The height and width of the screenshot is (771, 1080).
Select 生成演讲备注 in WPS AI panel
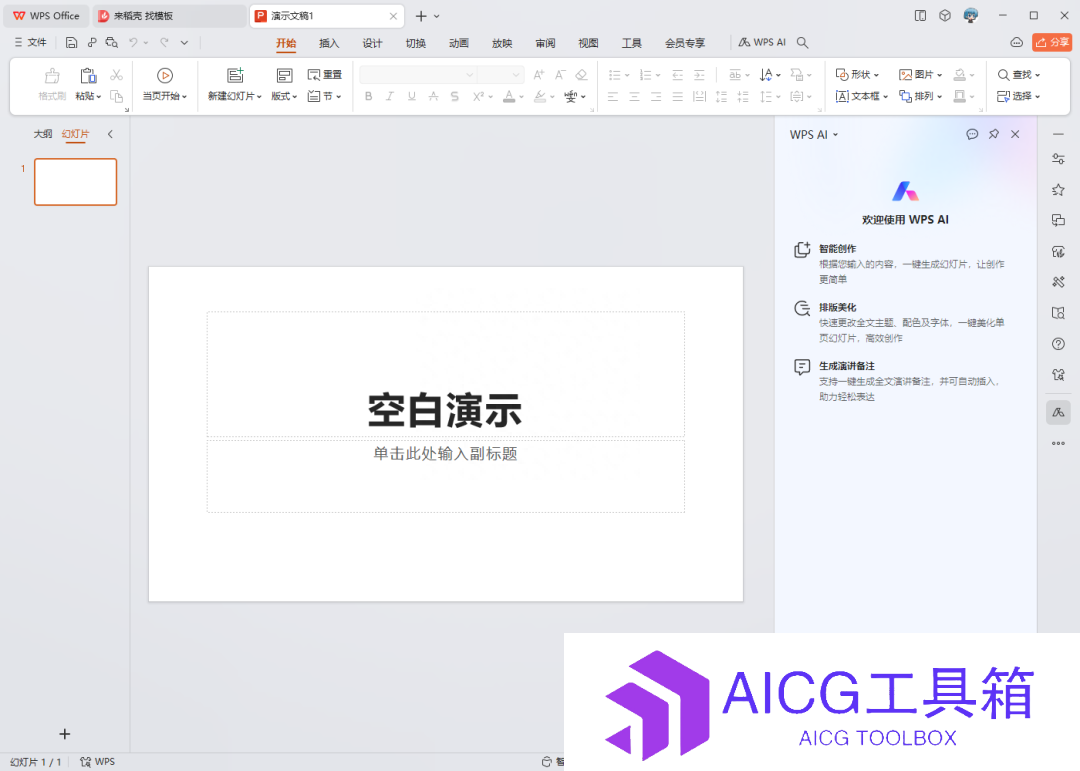tap(899, 381)
